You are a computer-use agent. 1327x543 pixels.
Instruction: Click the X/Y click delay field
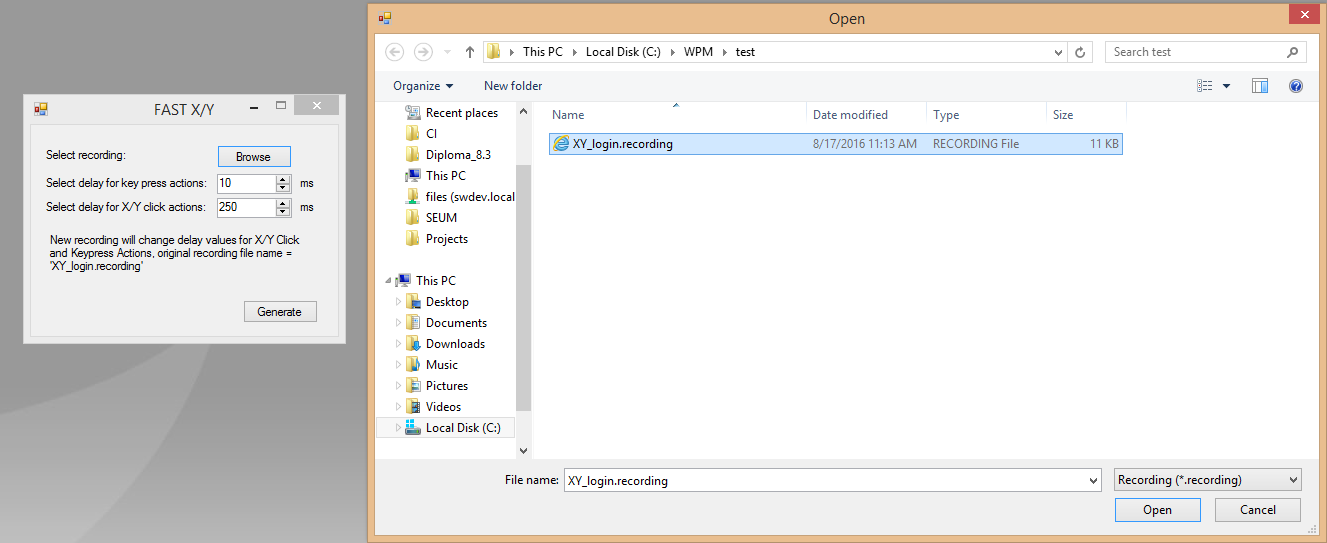click(x=246, y=208)
